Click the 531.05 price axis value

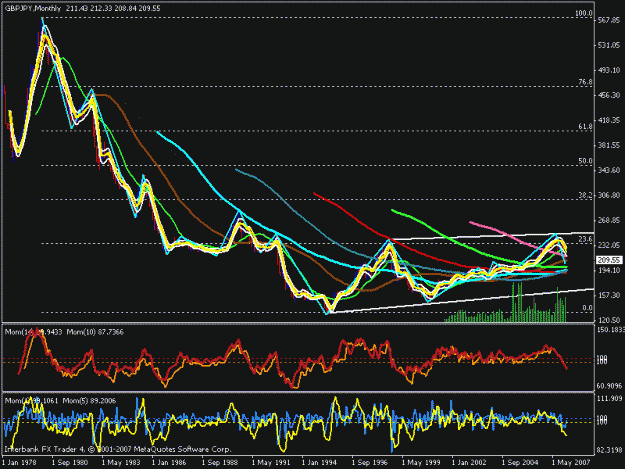pyautogui.click(x=609, y=45)
